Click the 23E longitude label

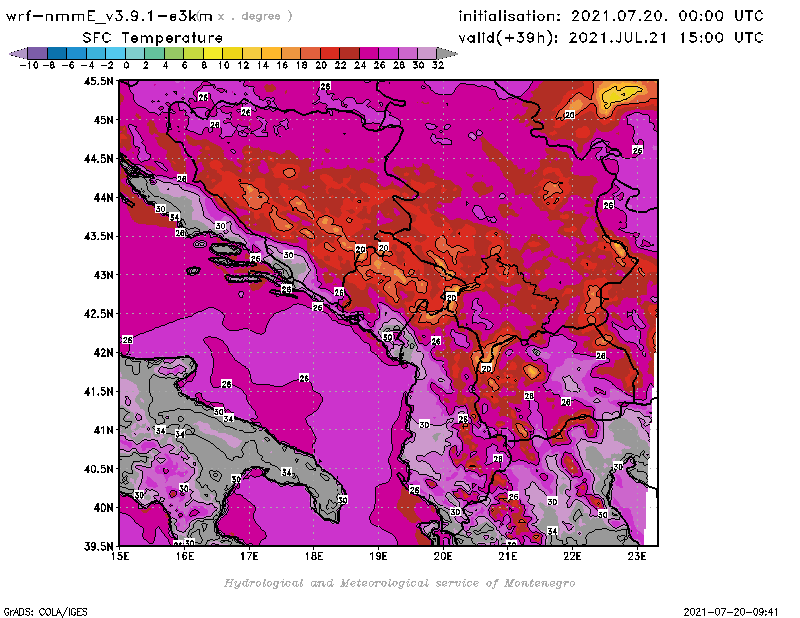click(637, 556)
